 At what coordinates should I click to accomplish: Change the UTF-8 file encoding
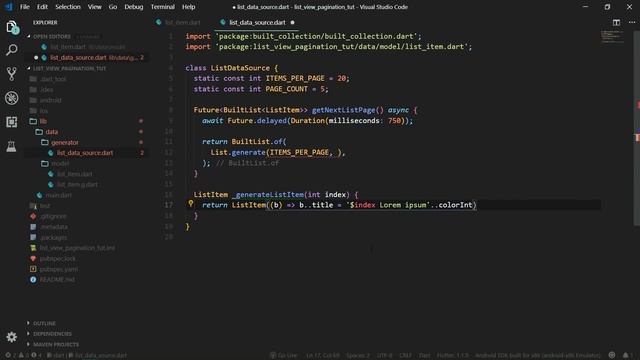click(384, 355)
